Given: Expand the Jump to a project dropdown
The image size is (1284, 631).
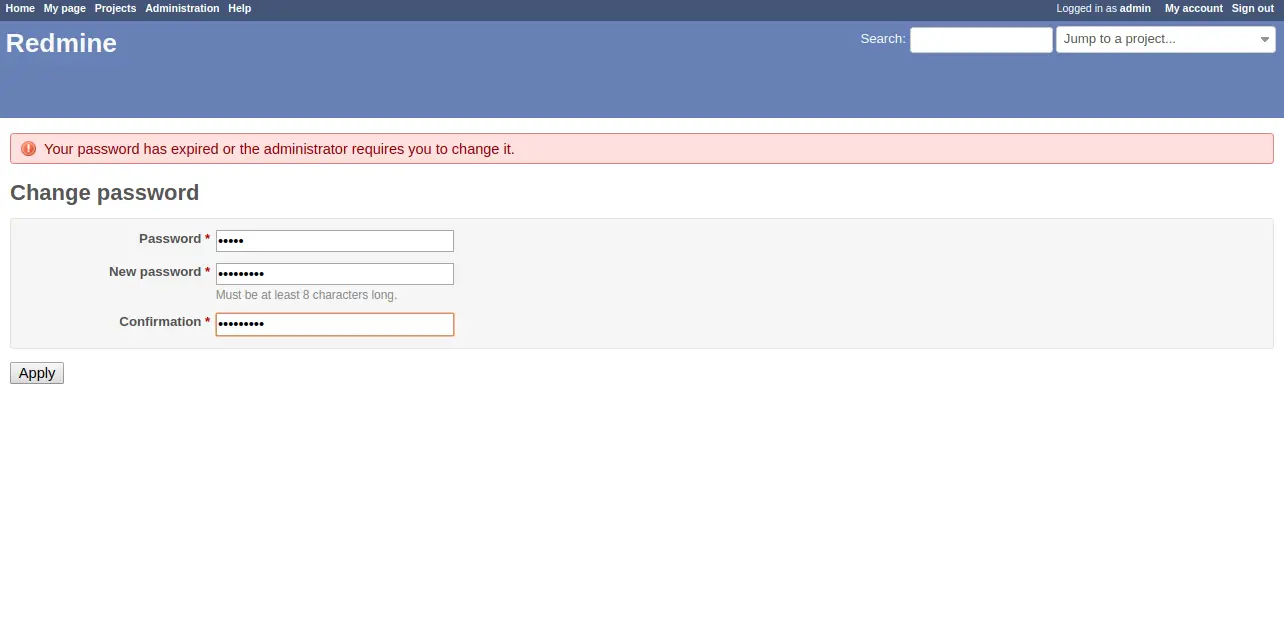Looking at the screenshot, I should click(1166, 39).
